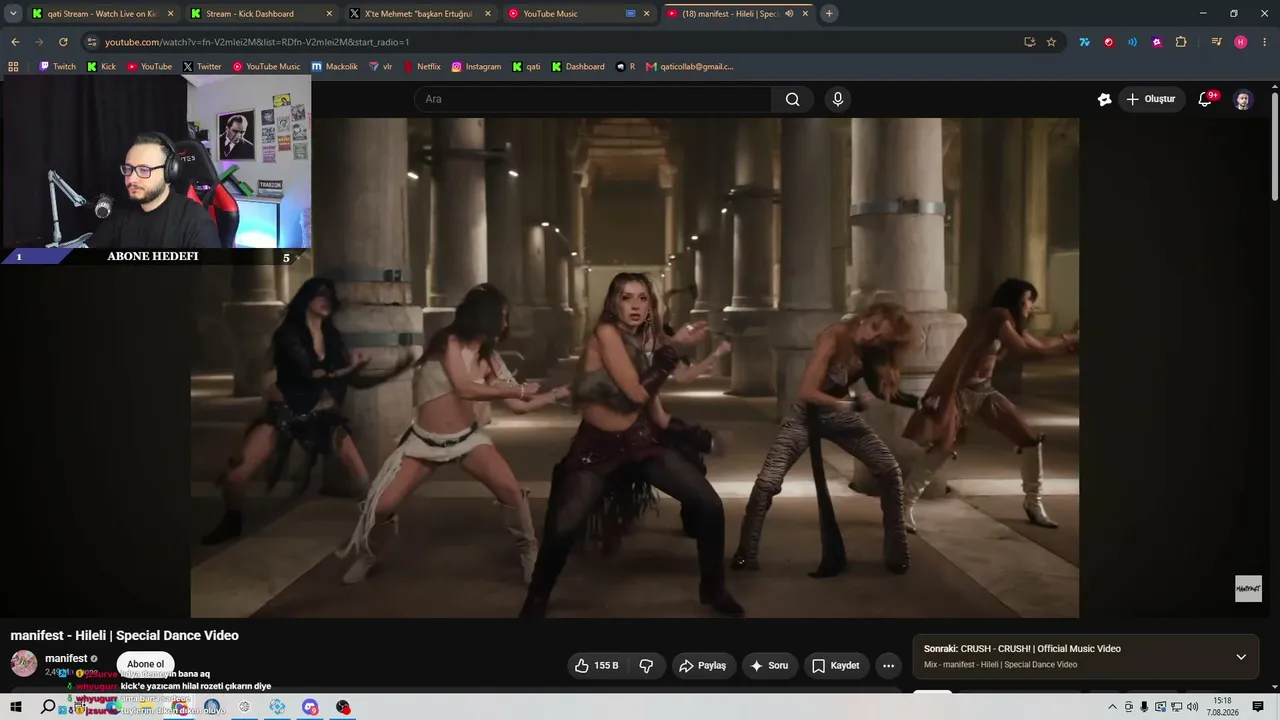Switch to the YouTube Music tab
Image resolution: width=1280 pixels, height=720 pixels.
tap(579, 14)
